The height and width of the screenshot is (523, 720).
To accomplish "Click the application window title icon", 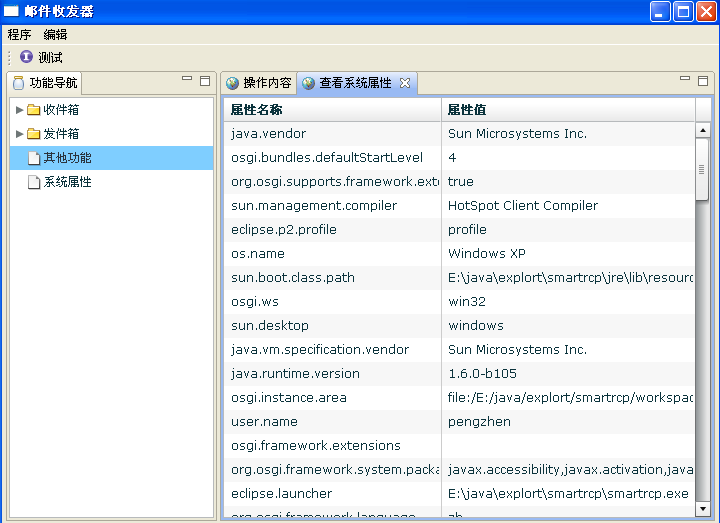I will [x=11, y=11].
